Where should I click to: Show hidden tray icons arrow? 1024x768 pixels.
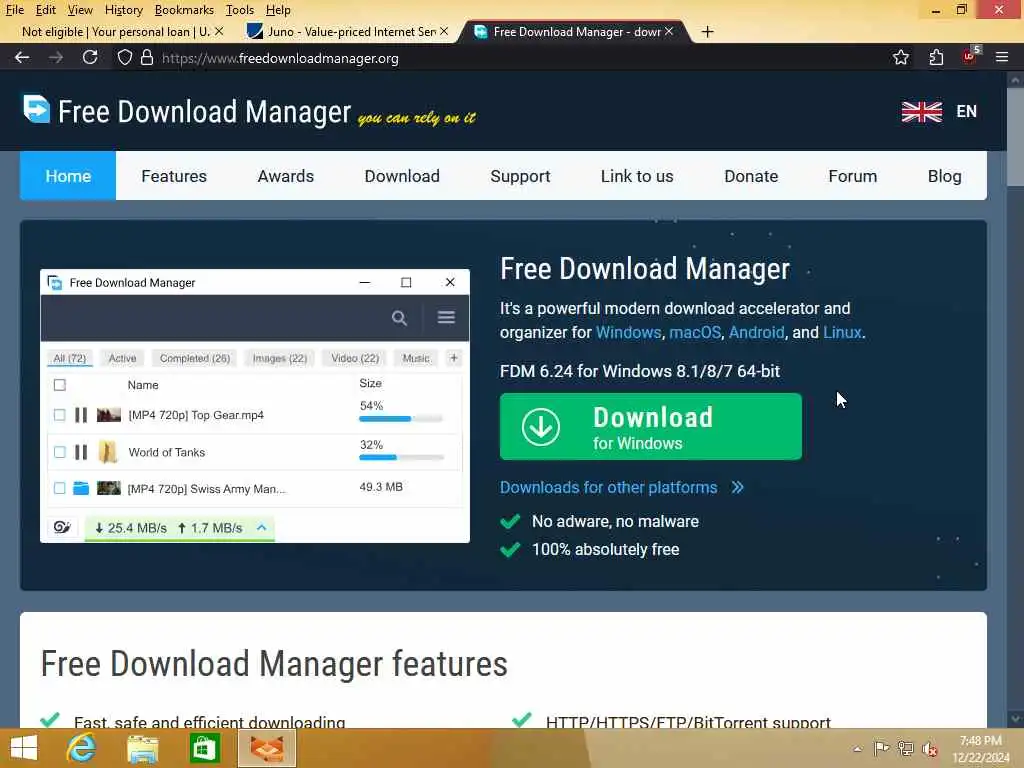point(857,749)
